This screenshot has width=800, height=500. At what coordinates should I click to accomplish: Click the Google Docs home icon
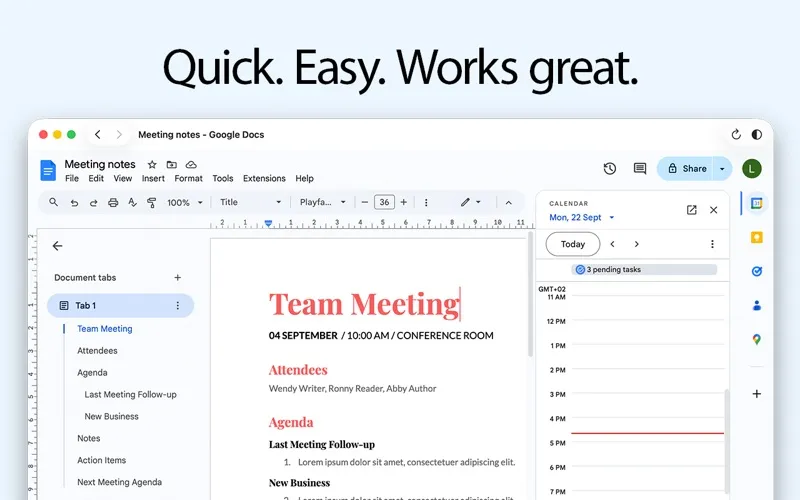tap(48, 170)
